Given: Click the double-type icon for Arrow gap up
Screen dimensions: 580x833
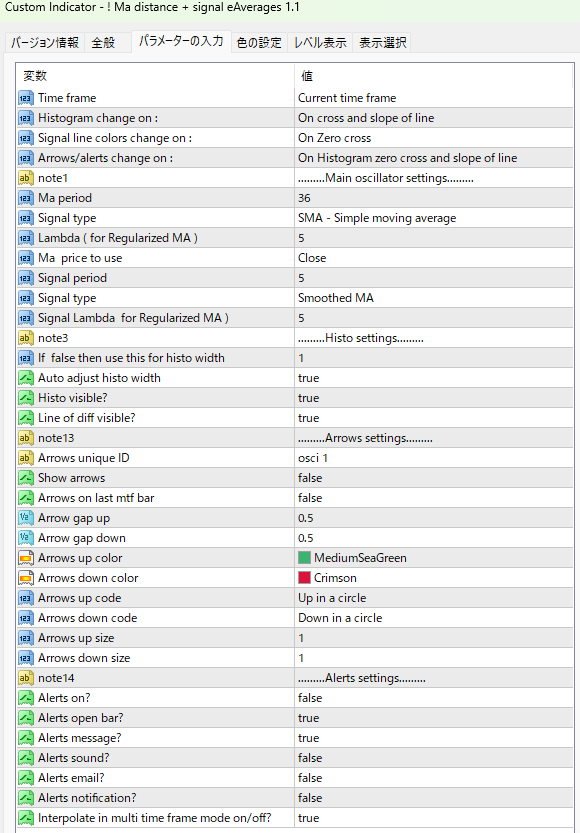Looking at the screenshot, I should 25,518.
